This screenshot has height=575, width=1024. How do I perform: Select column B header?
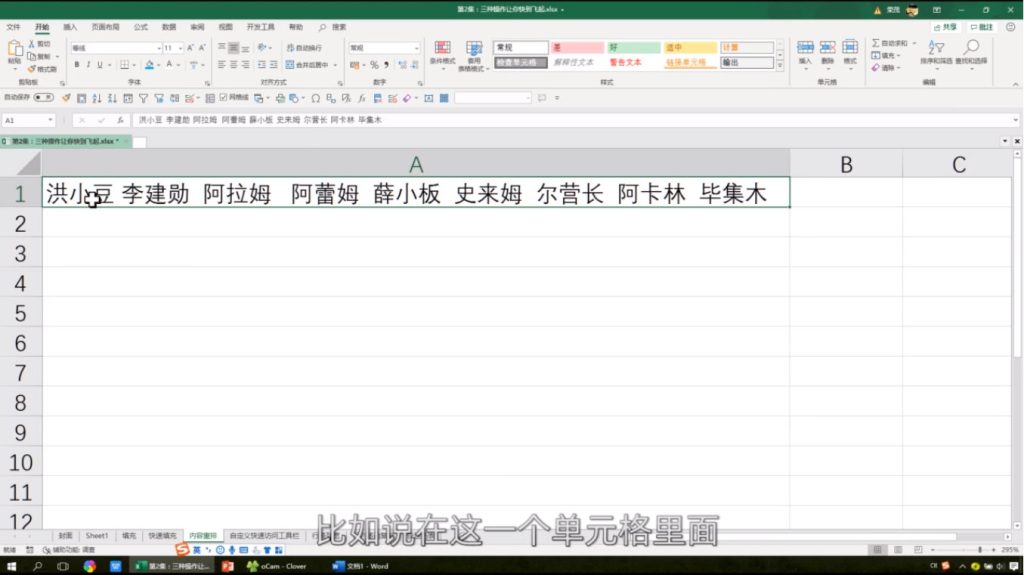click(845, 165)
